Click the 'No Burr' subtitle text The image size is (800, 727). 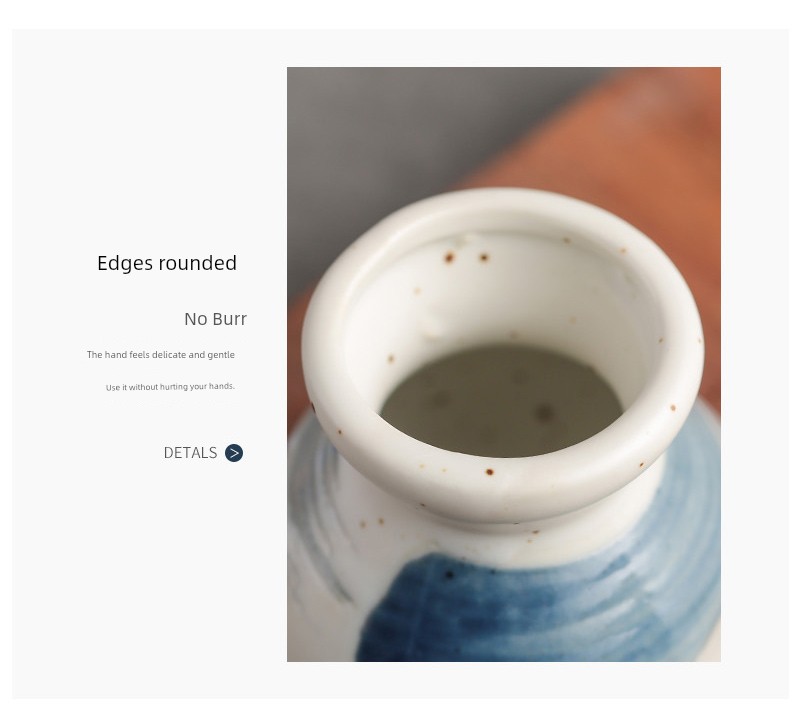[215, 319]
